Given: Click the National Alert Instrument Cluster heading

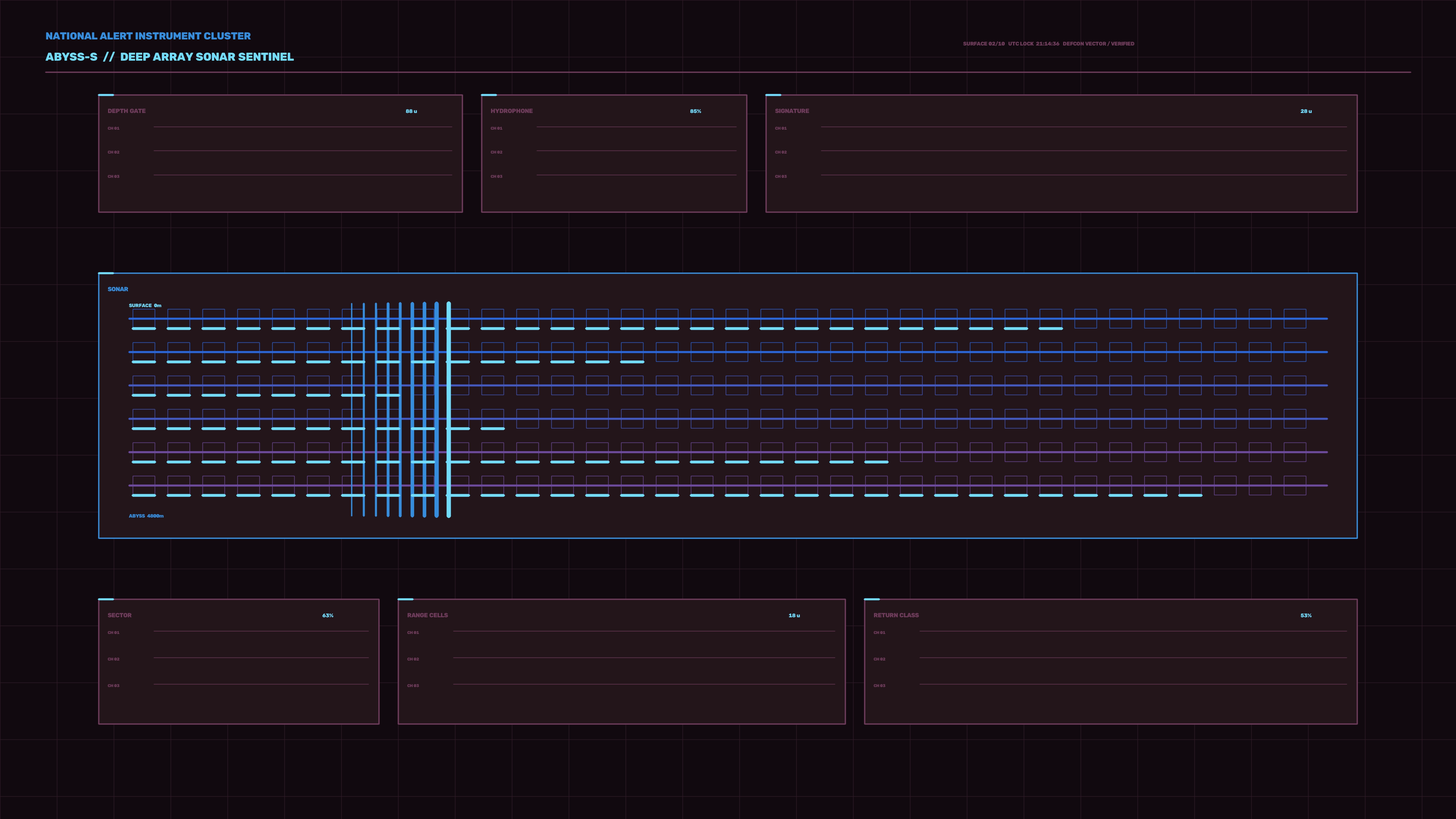Looking at the screenshot, I should coord(148,36).
